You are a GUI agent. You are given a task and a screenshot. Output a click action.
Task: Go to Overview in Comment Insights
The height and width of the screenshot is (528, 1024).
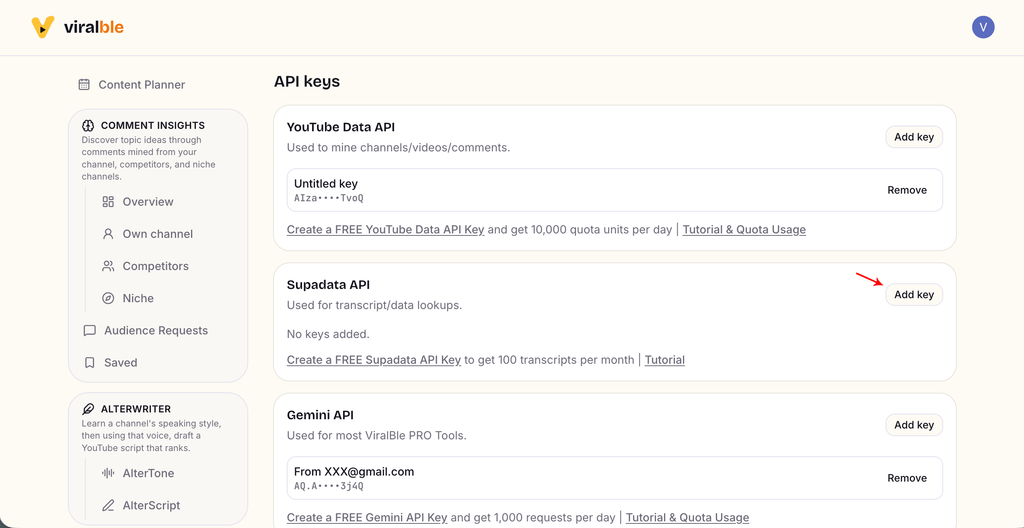148,201
